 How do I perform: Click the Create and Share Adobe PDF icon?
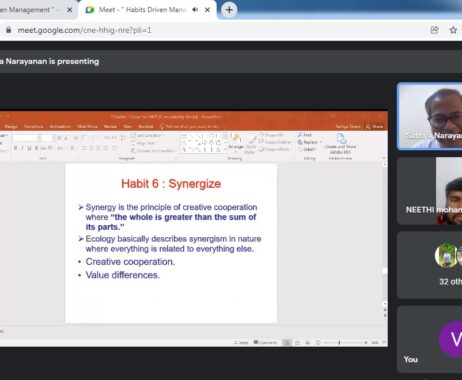click(340, 144)
